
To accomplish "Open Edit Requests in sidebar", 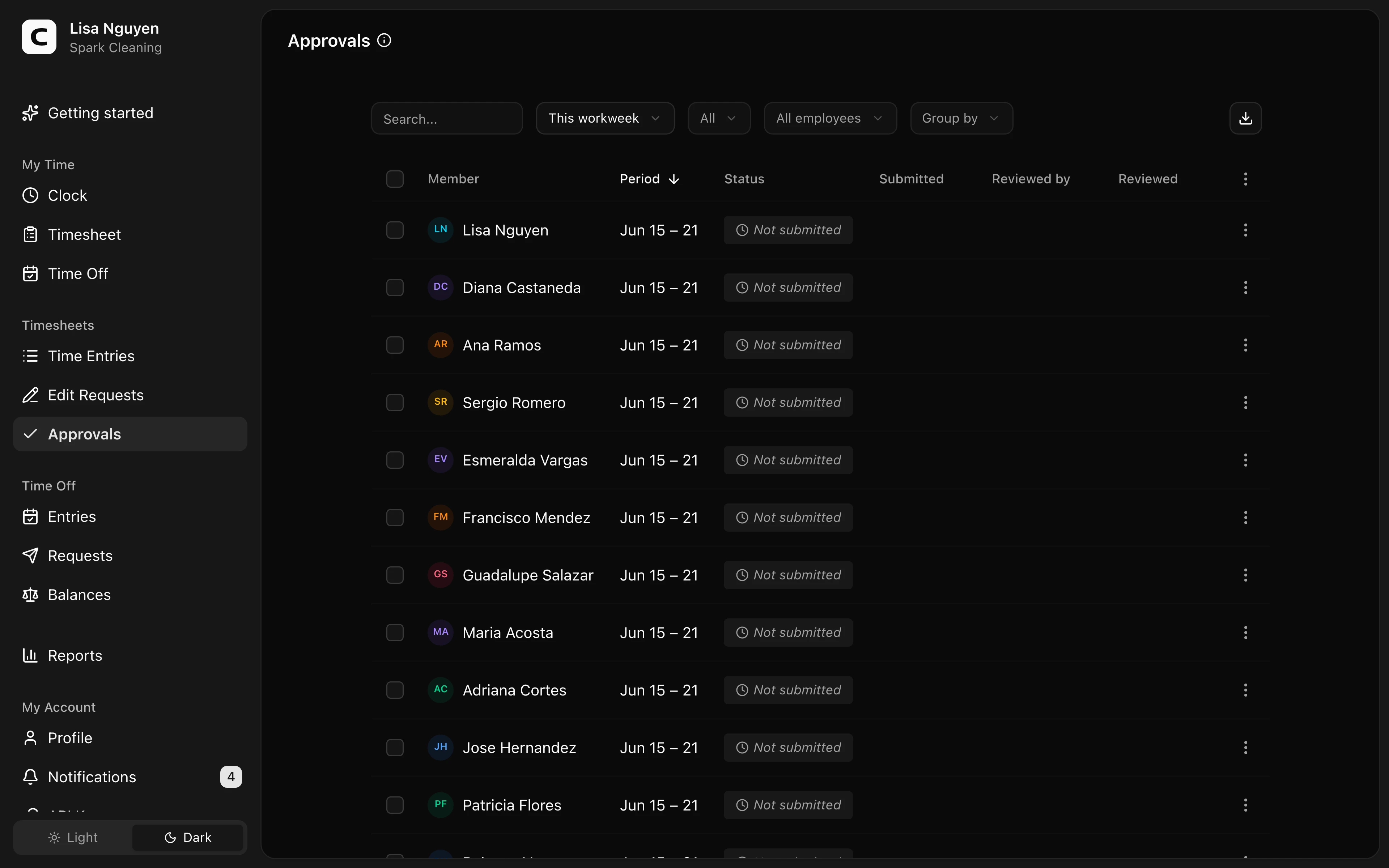I will pos(130,395).
